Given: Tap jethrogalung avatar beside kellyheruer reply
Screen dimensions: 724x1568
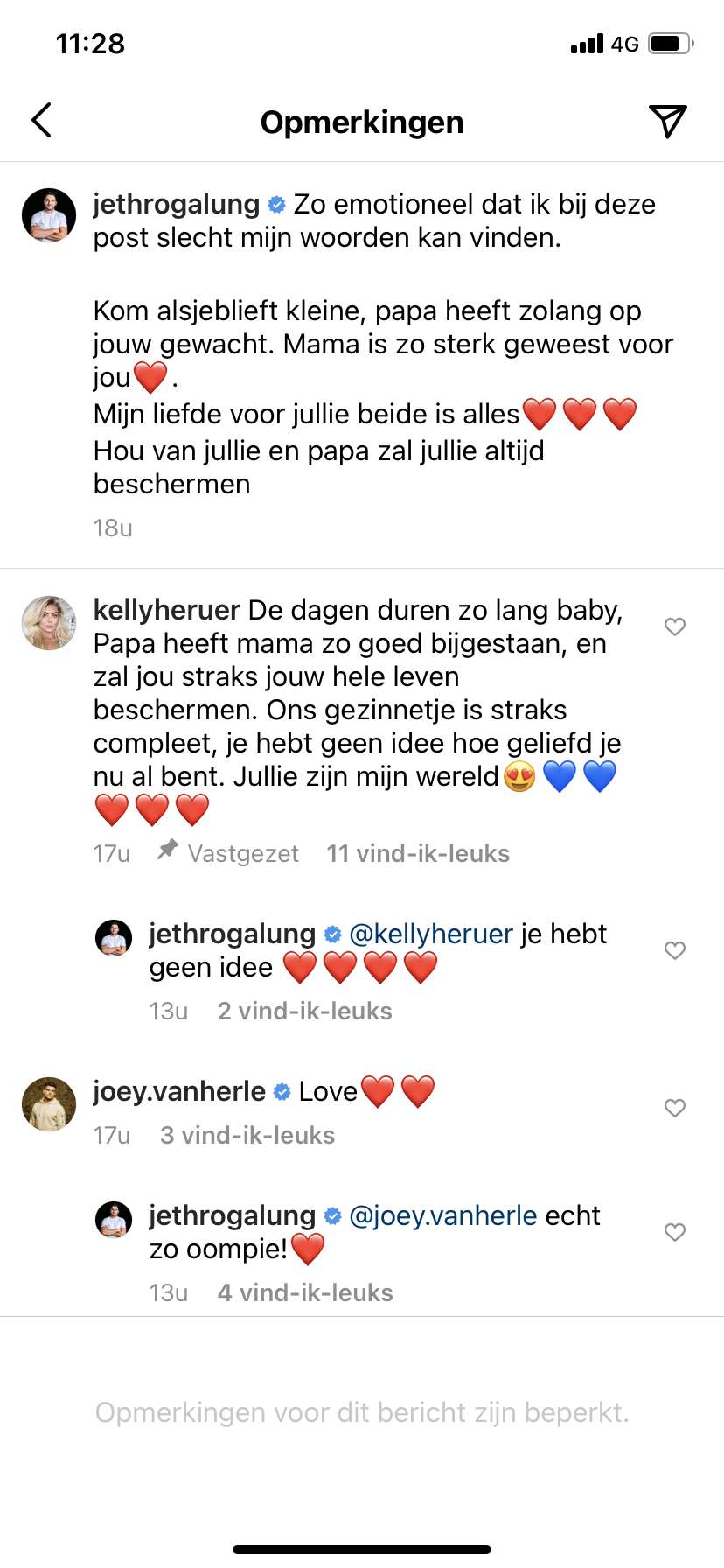Looking at the screenshot, I should coord(114,938).
